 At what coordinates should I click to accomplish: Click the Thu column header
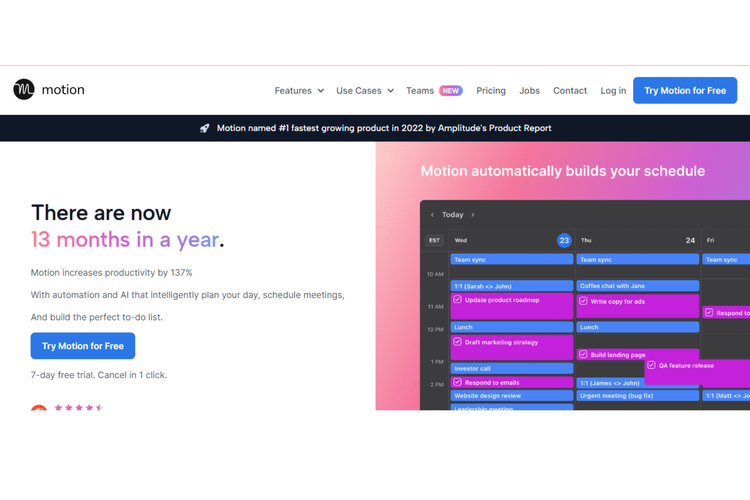pos(586,240)
